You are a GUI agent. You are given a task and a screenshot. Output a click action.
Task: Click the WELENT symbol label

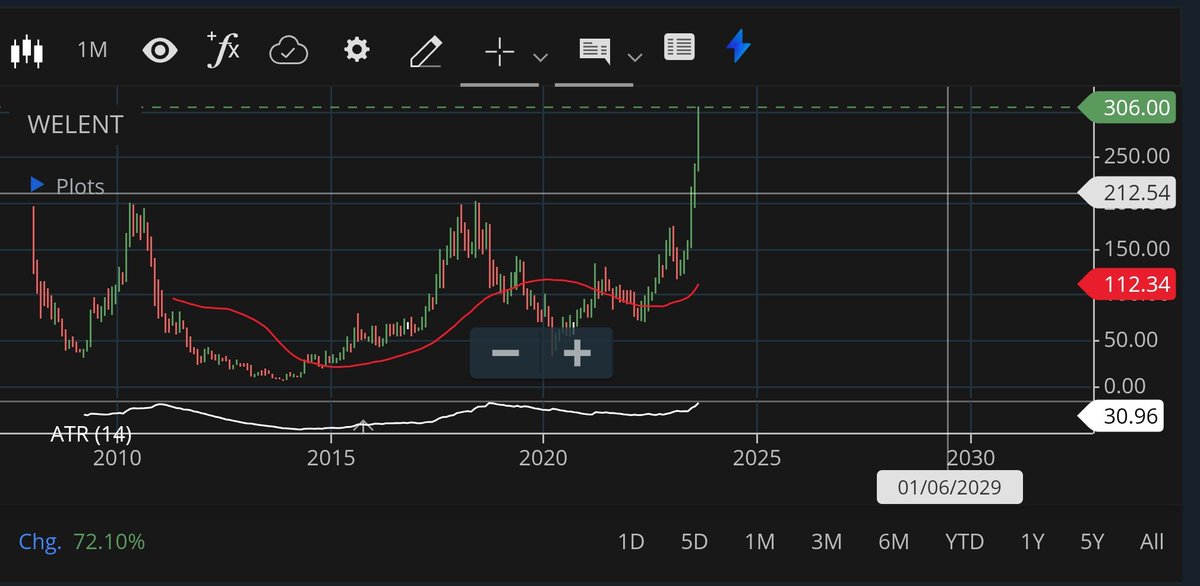tap(75, 125)
